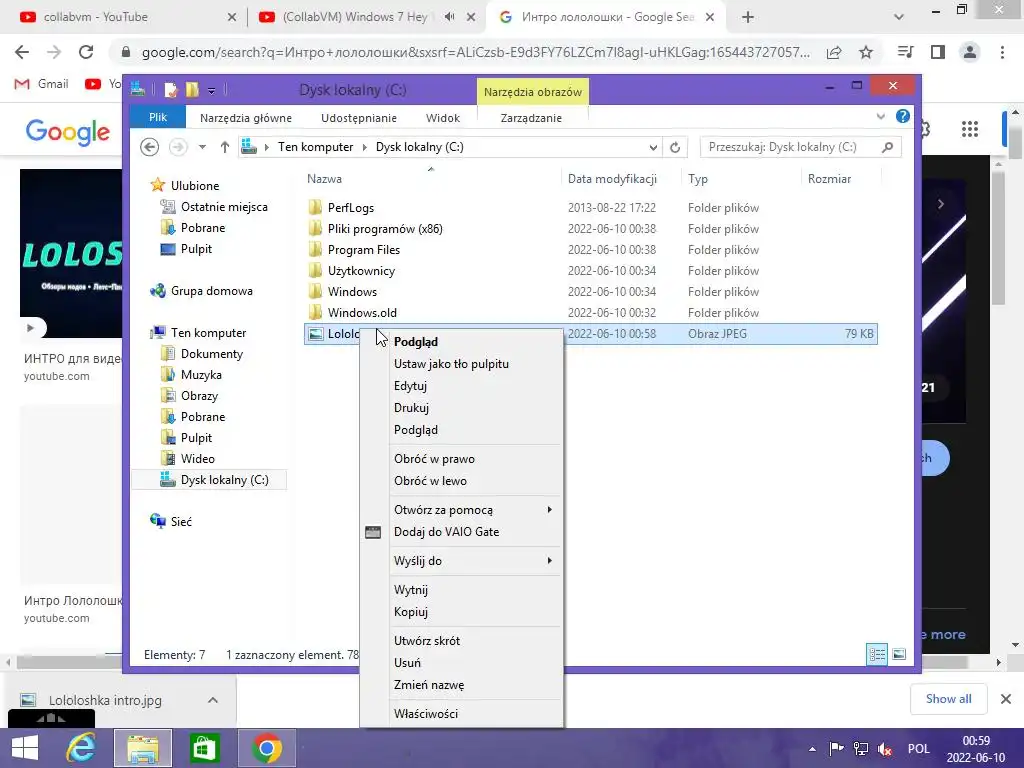Expand 'Otwórz za pomocą' submenu
Screen dimensions: 1024x768
549,509
